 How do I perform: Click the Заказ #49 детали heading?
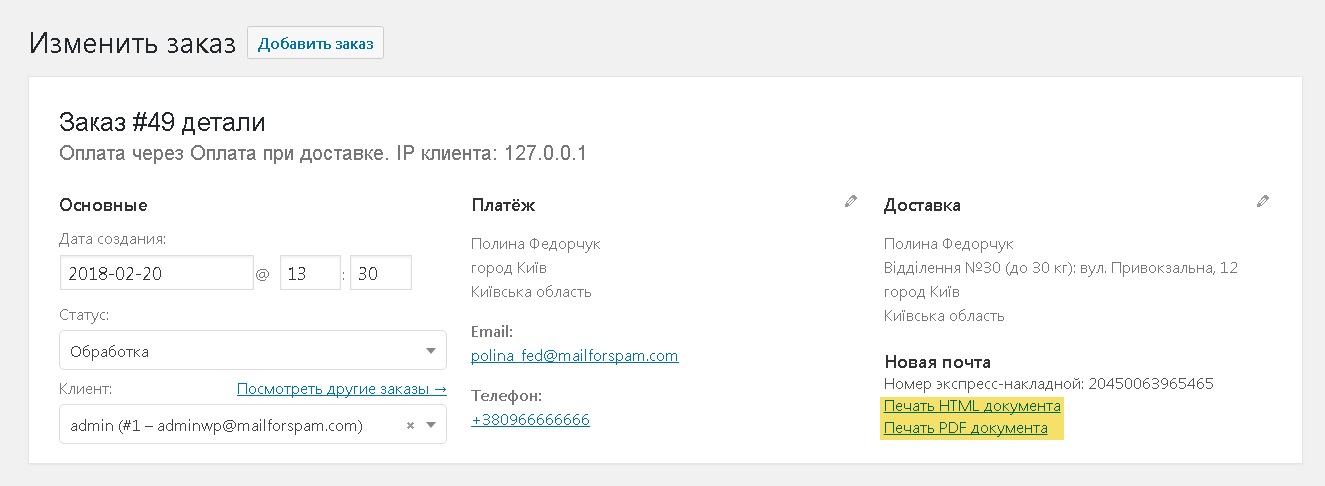tap(162, 122)
